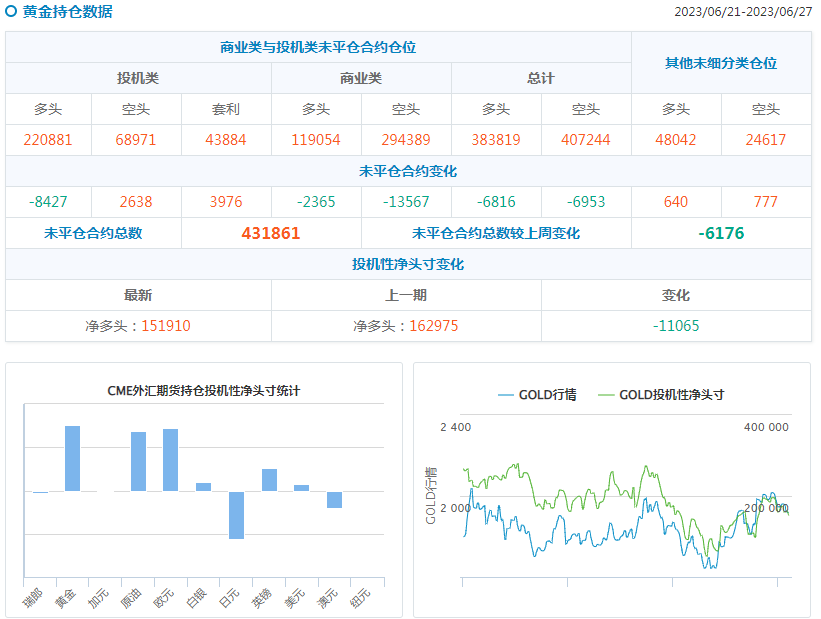Select the negative 日元 bar
The width and height of the screenshot is (821, 619).
click(236, 515)
